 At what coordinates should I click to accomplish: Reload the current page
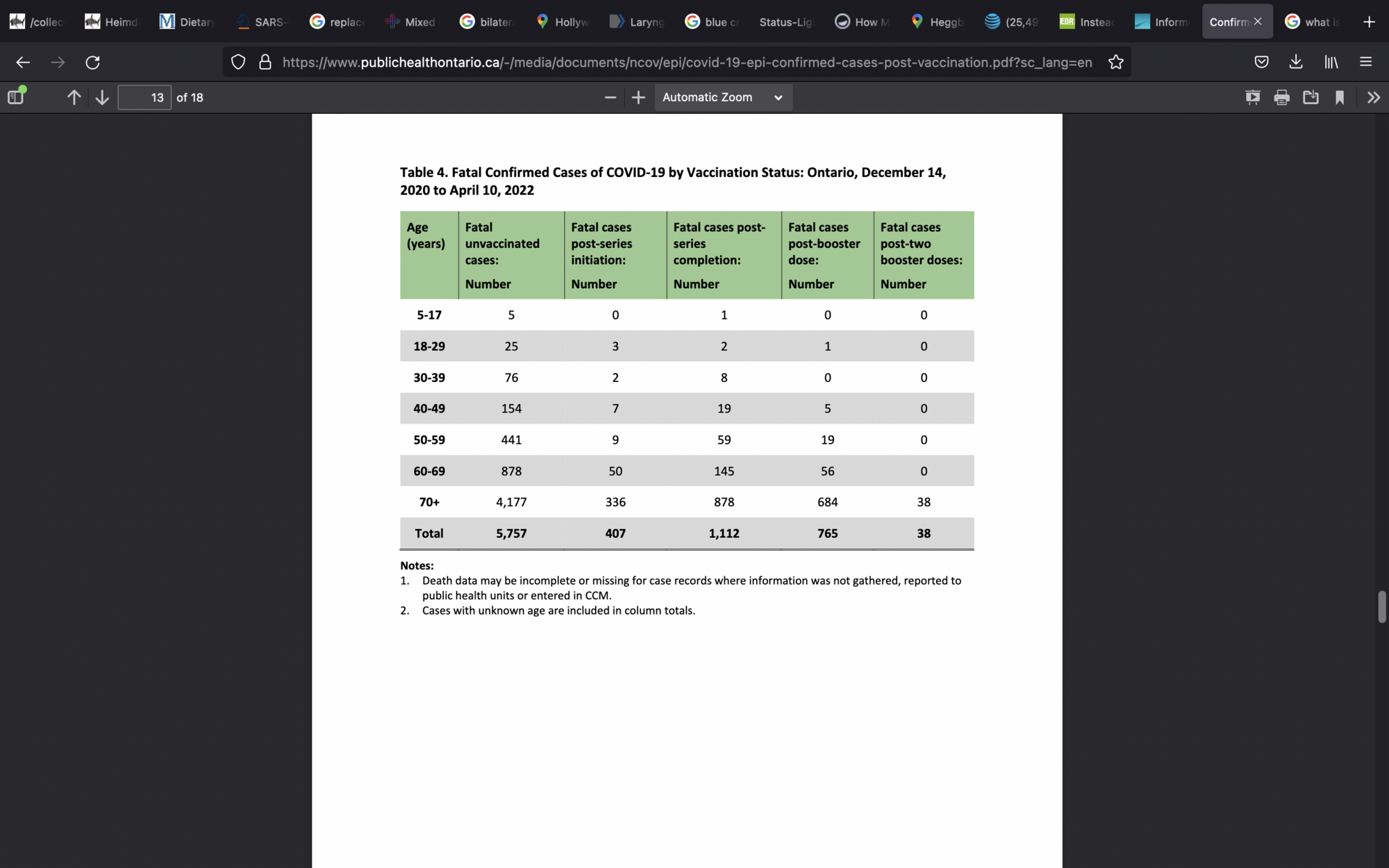point(92,62)
